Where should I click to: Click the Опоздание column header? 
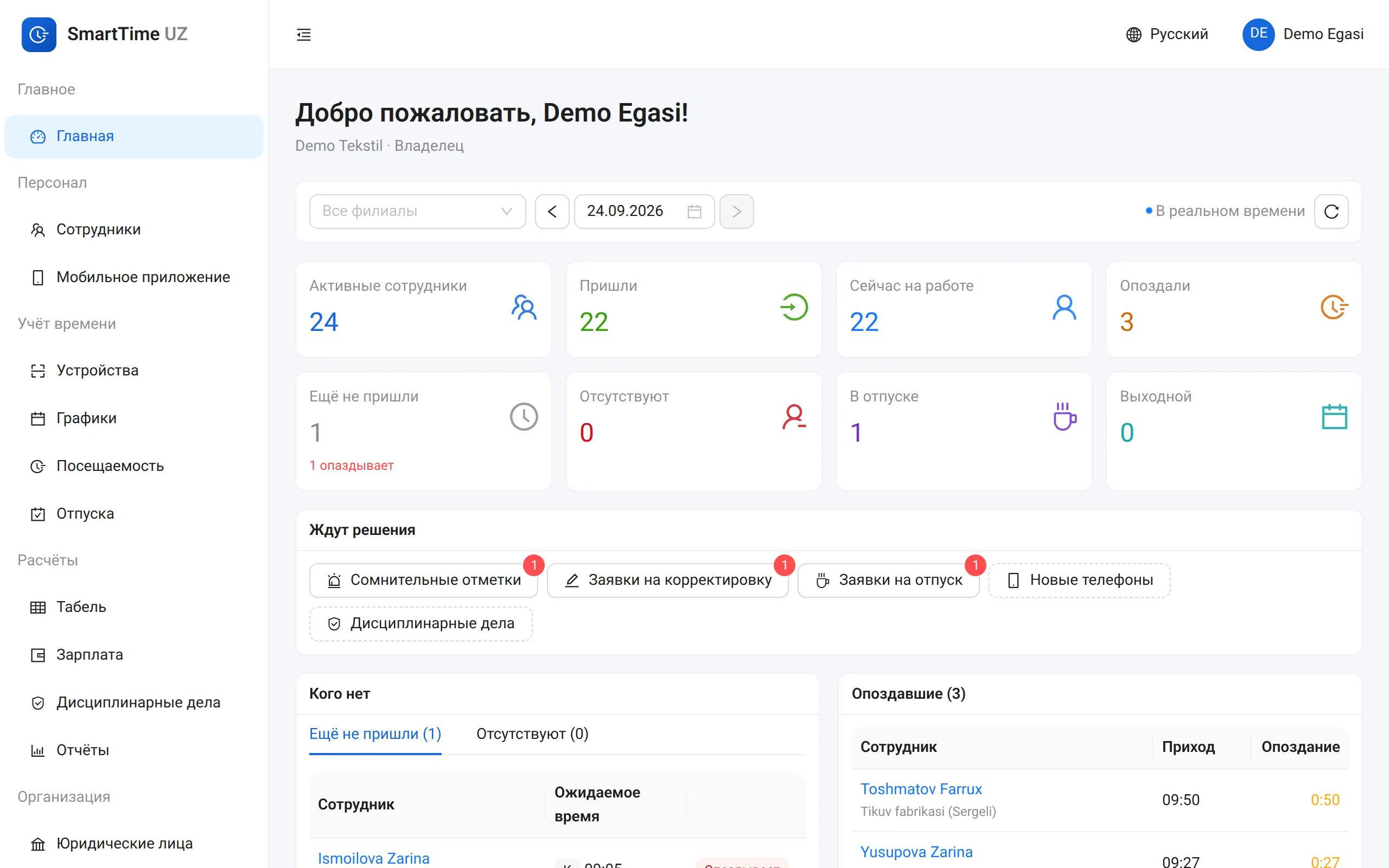click(x=1300, y=747)
